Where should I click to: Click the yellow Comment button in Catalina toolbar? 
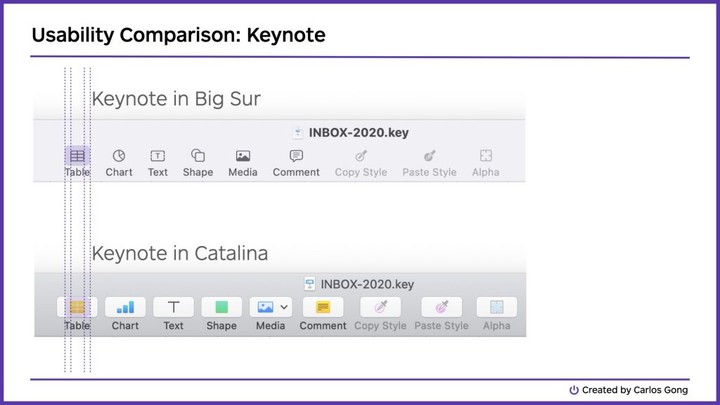coord(323,307)
